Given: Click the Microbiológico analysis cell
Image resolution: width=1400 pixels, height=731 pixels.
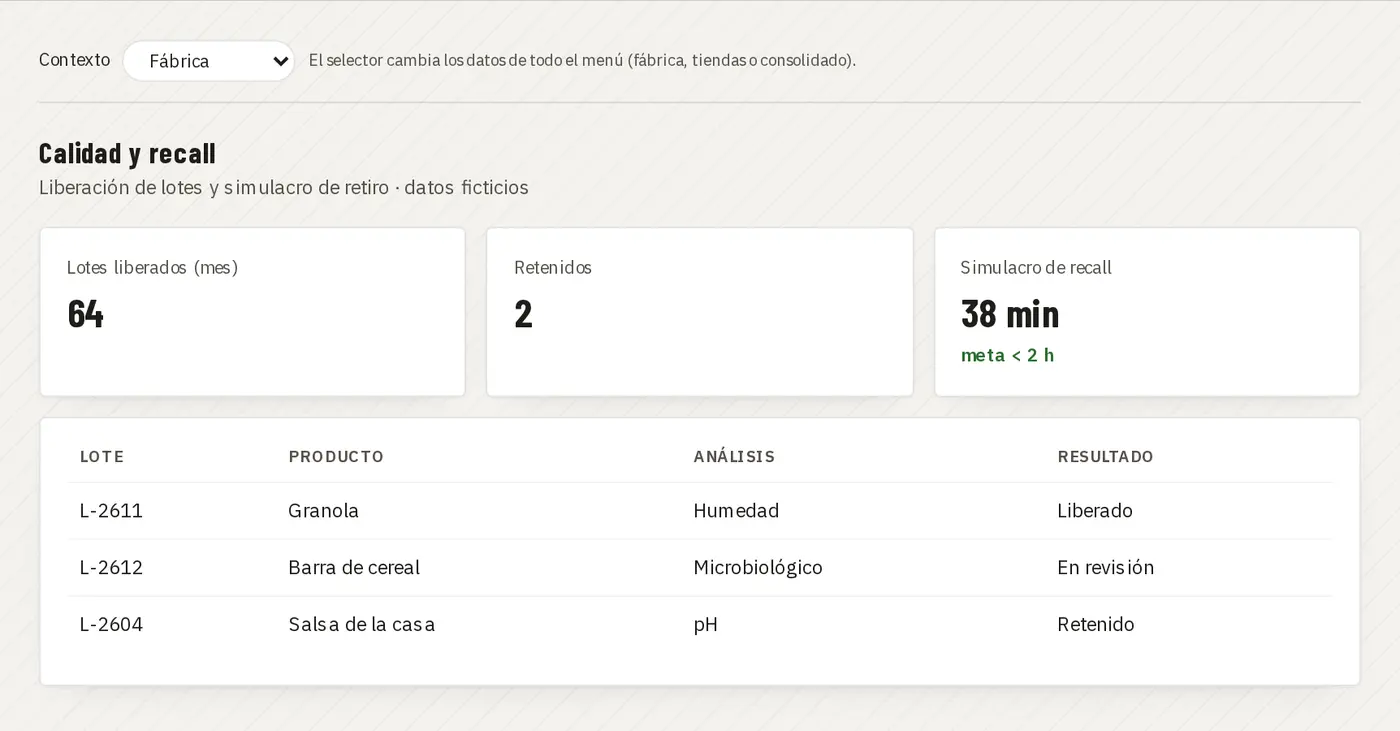Looking at the screenshot, I should coord(758,568).
